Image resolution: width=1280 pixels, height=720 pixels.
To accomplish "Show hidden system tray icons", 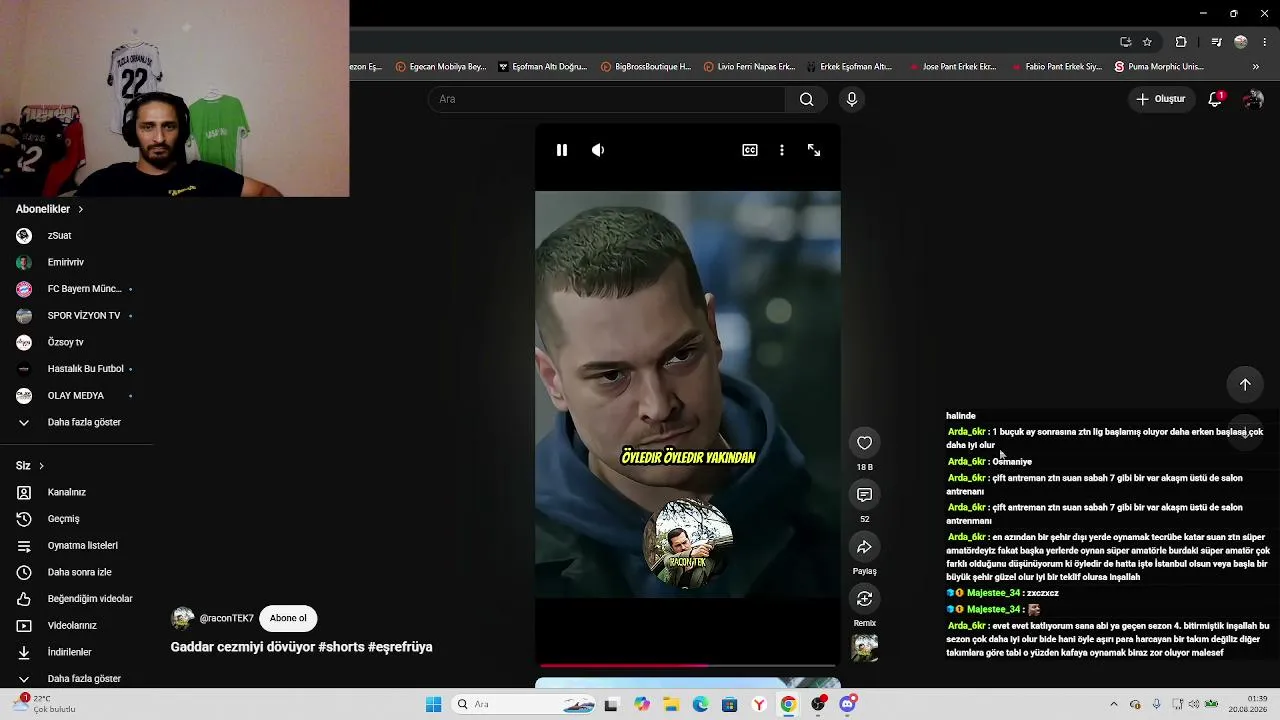I will point(1114,704).
